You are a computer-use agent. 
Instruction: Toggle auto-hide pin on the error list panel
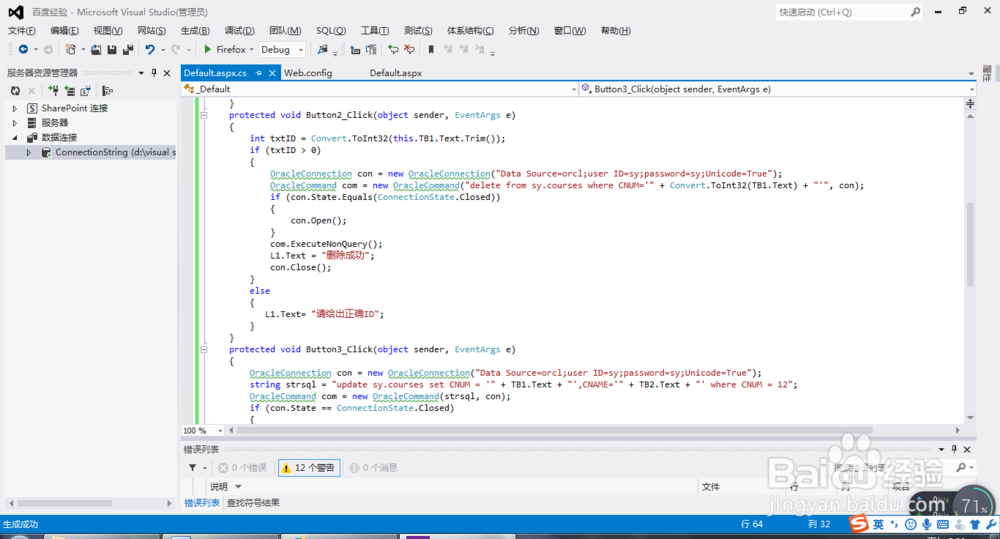[x=954, y=449]
